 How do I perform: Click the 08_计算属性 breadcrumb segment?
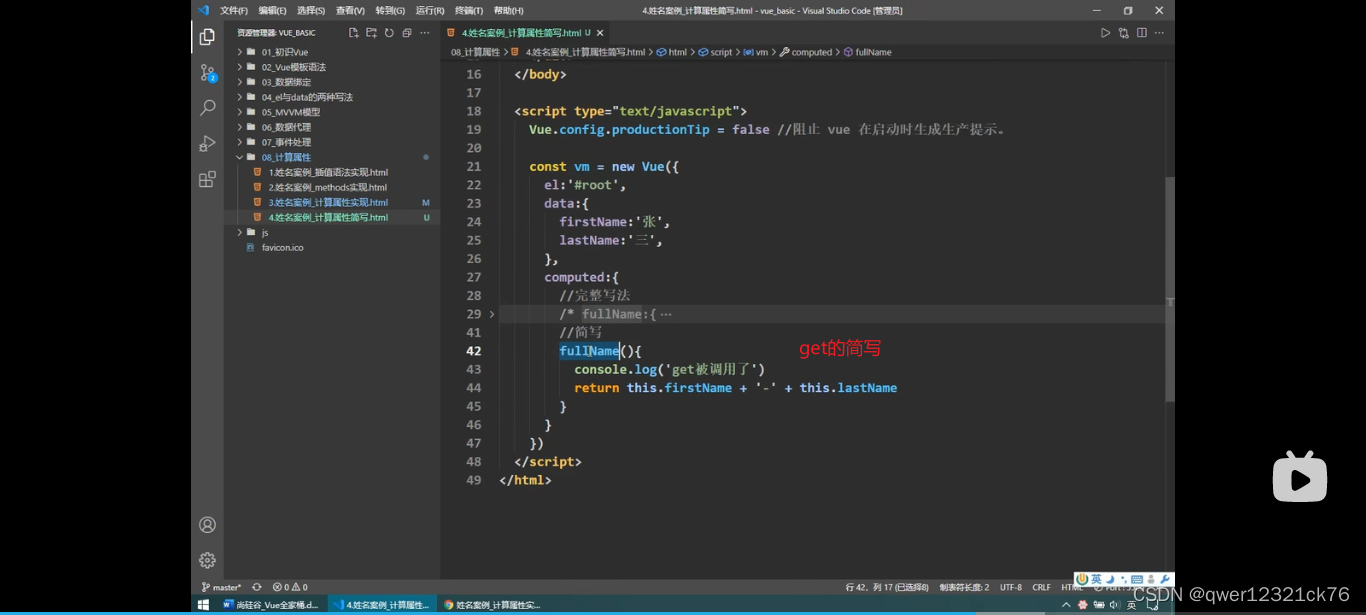pos(475,52)
